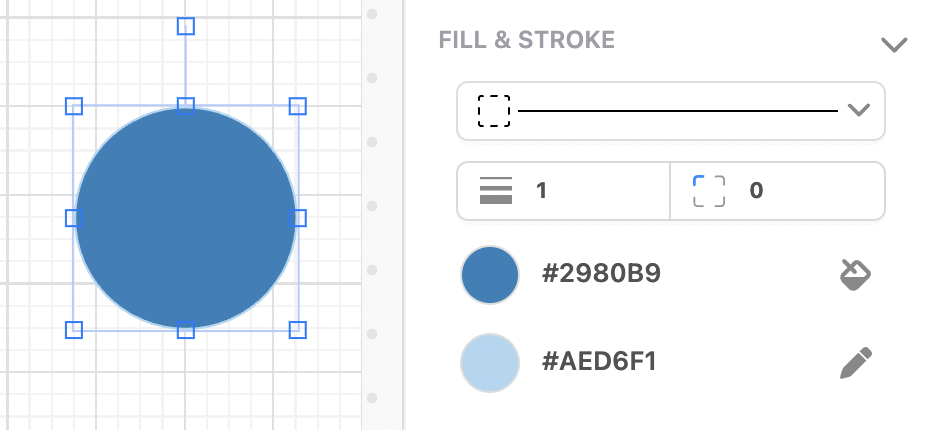Open the light blue stroke color swatch
The width and height of the screenshot is (930, 430).
490,362
